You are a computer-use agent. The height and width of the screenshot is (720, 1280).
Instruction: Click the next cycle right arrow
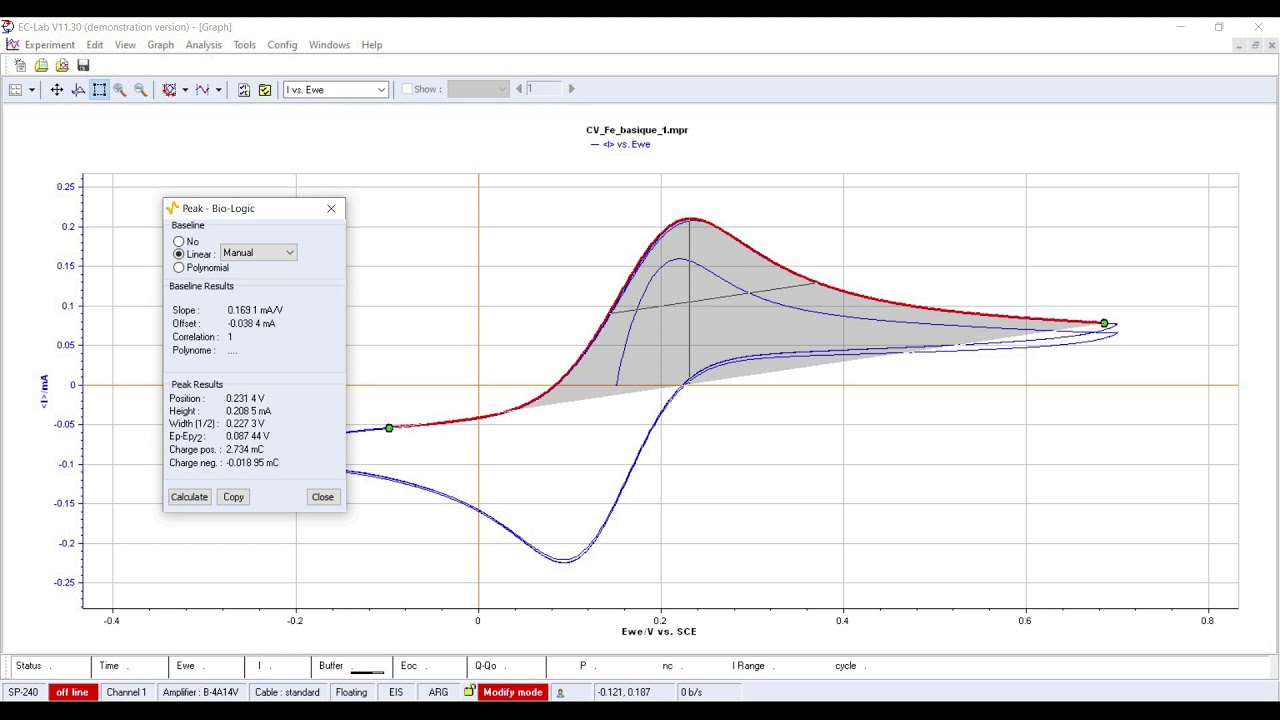click(571, 89)
